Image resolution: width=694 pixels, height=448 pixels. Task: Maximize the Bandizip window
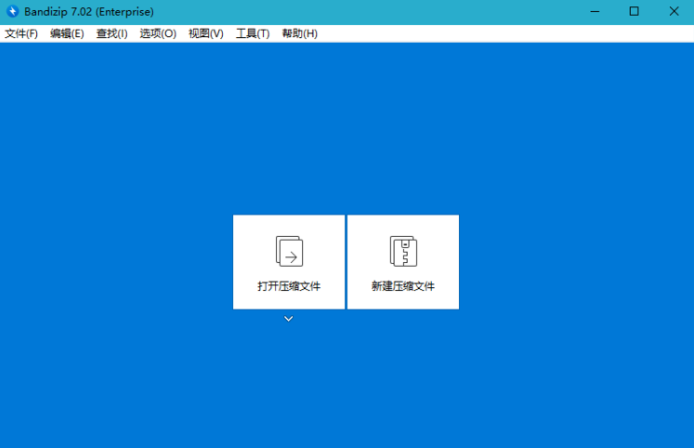[634, 11]
